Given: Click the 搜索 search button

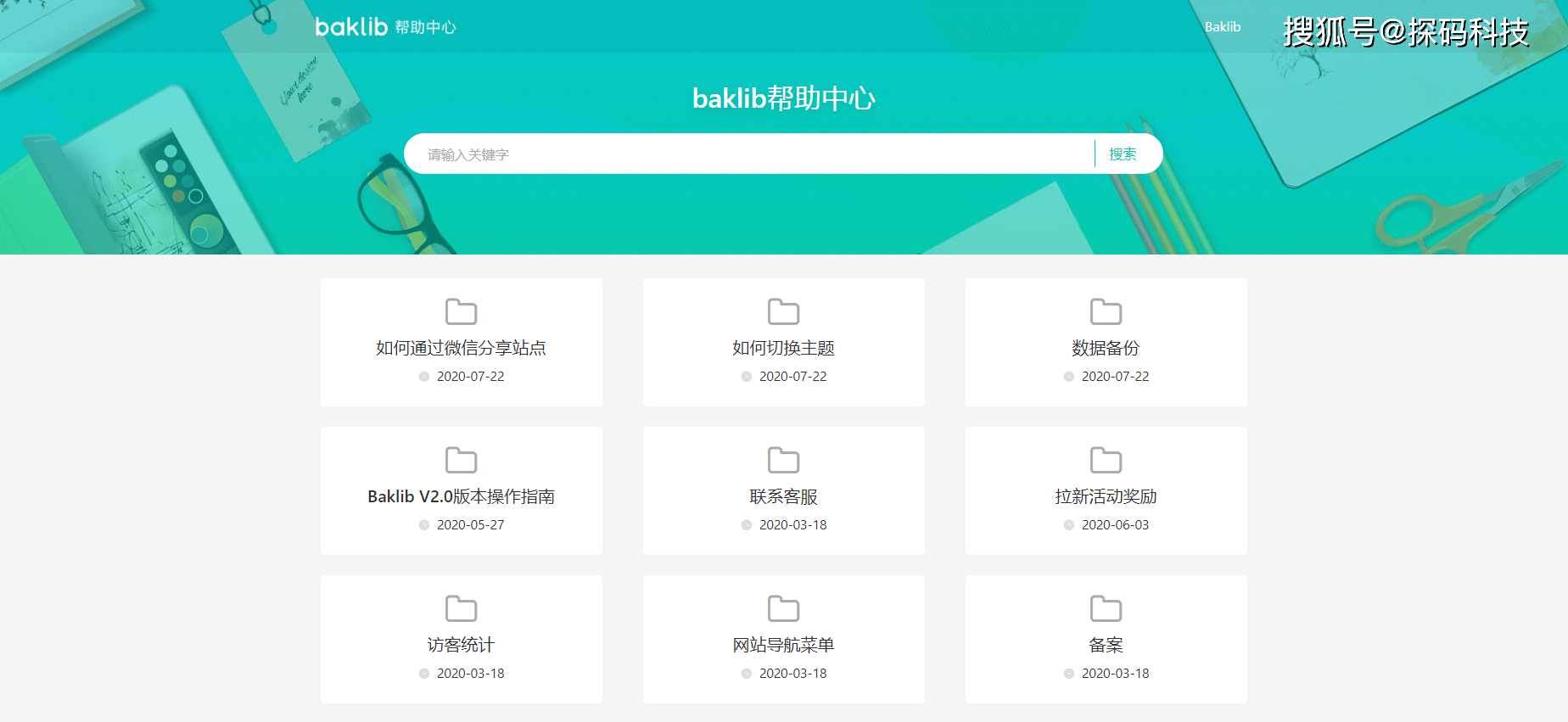Looking at the screenshot, I should 1123,154.
